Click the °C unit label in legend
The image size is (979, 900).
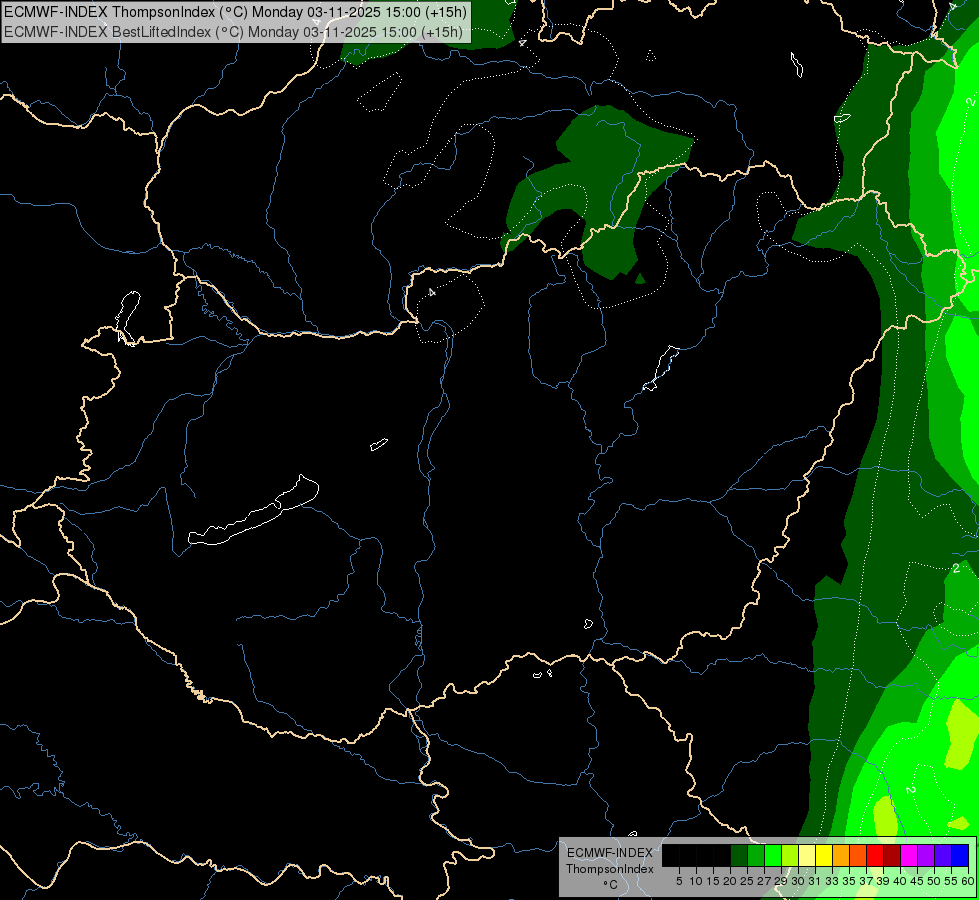click(x=611, y=884)
